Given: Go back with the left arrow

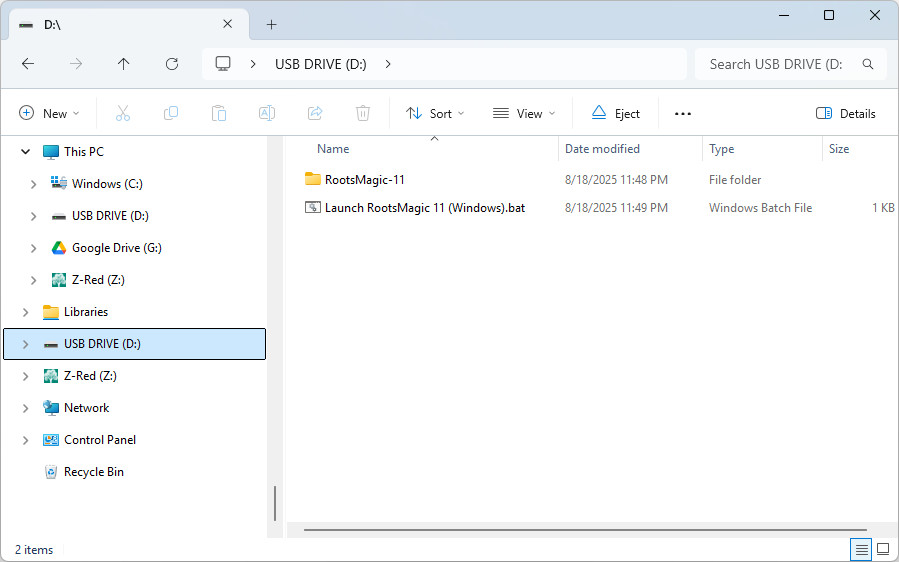Looking at the screenshot, I should pos(28,64).
